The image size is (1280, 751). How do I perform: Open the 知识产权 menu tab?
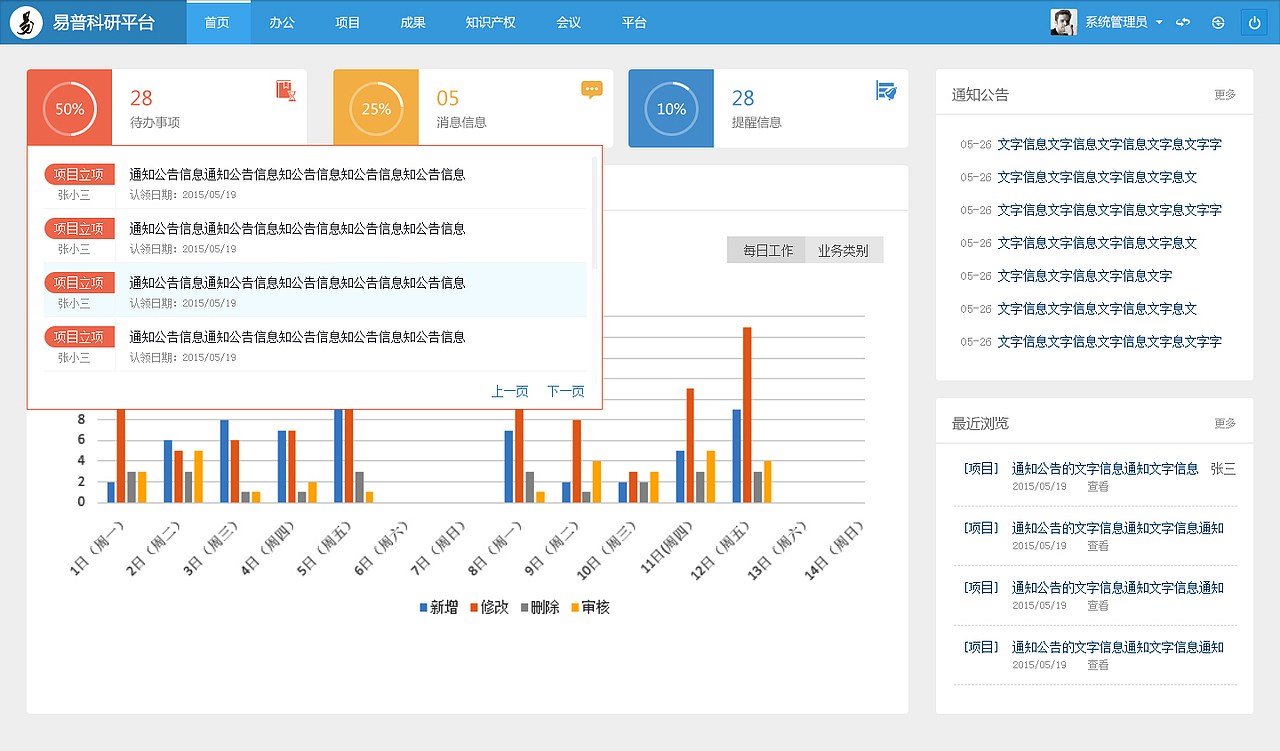tap(490, 22)
